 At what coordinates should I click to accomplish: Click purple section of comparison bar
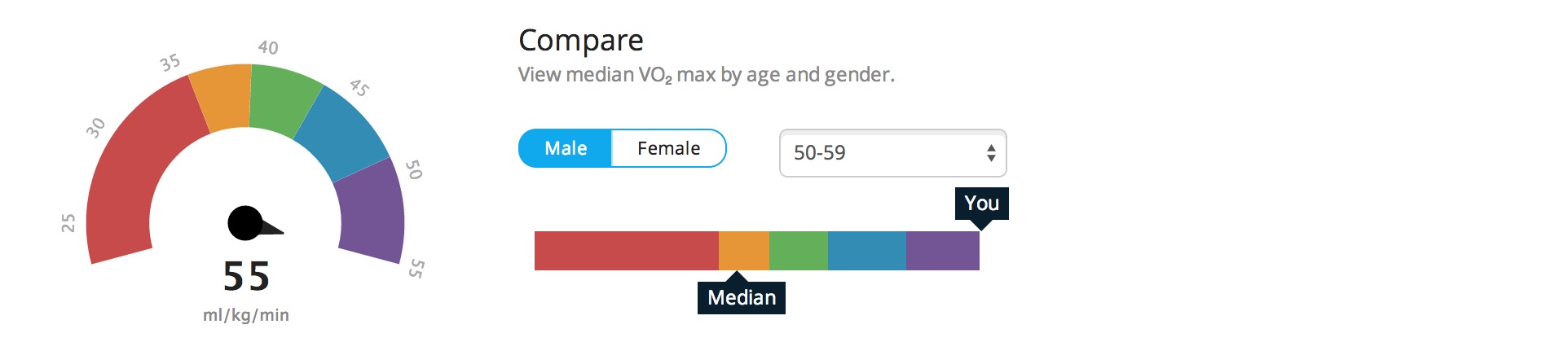[x=942, y=251]
